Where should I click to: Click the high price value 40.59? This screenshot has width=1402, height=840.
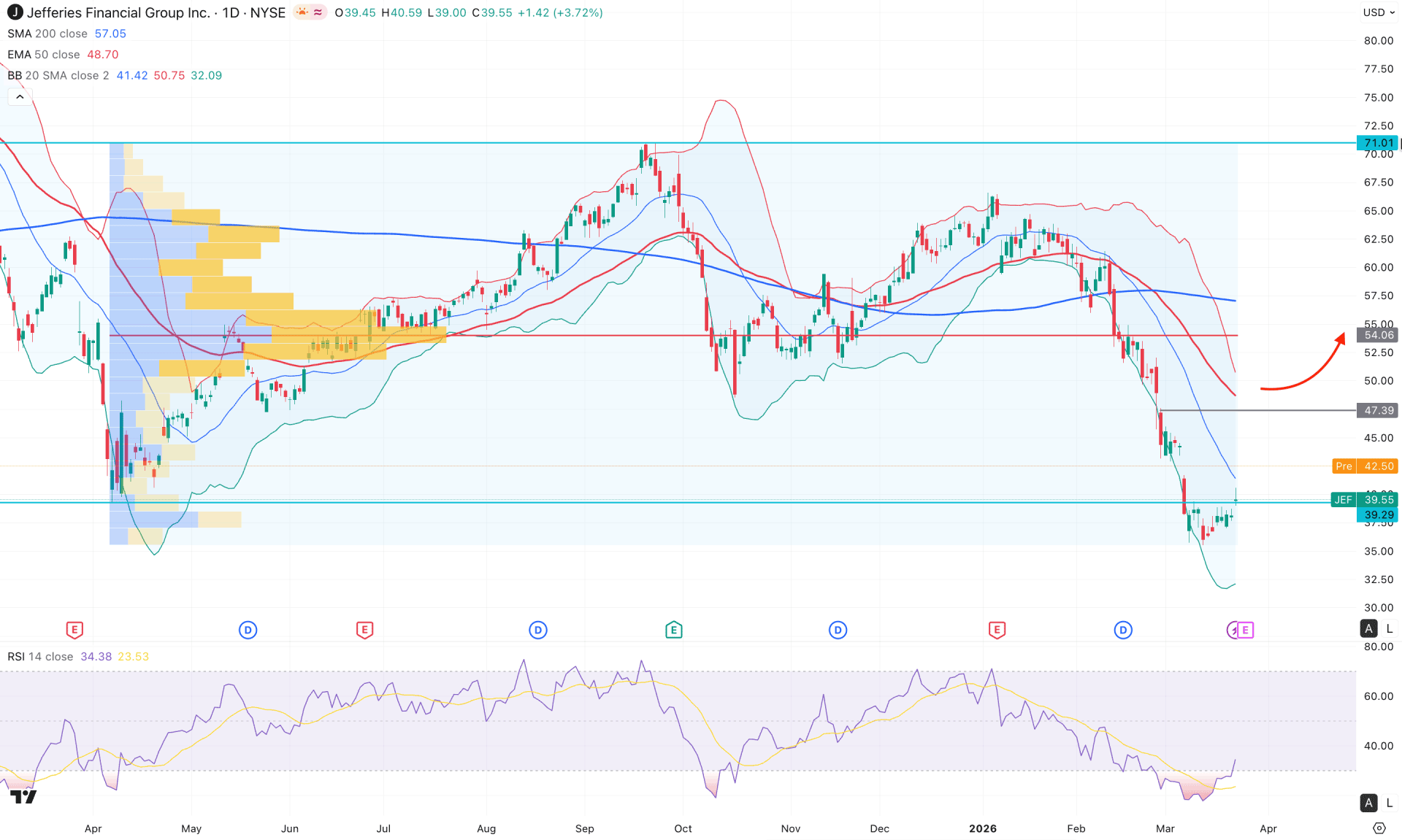(406, 13)
